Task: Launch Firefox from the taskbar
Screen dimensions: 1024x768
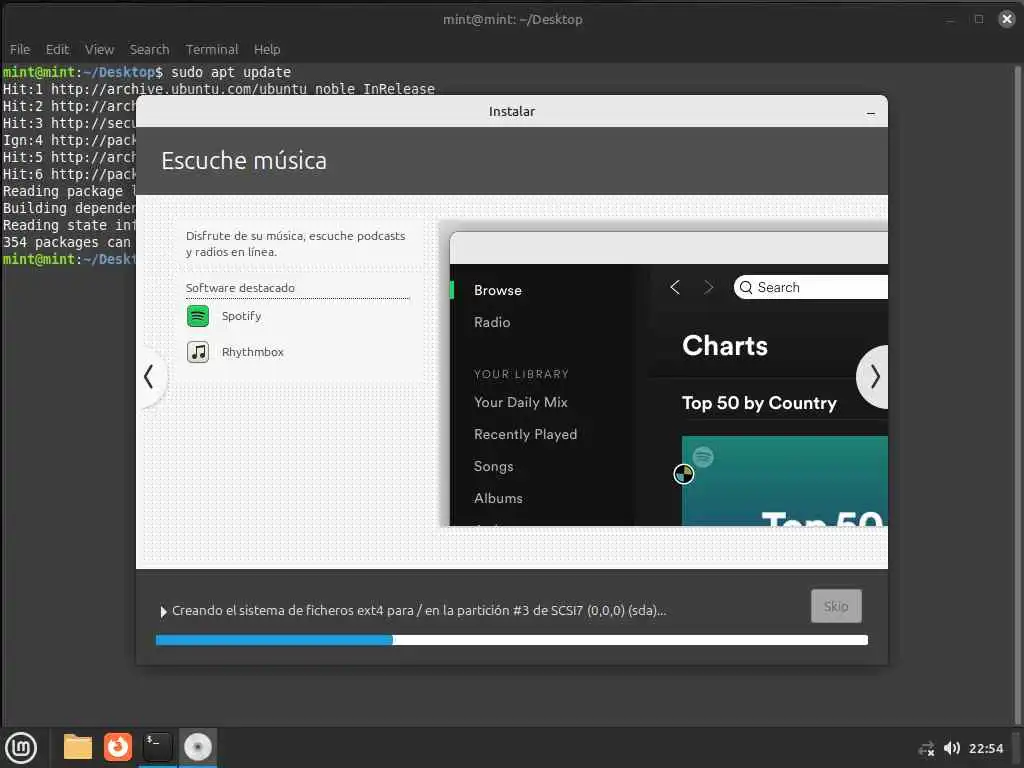Action: point(118,747)
